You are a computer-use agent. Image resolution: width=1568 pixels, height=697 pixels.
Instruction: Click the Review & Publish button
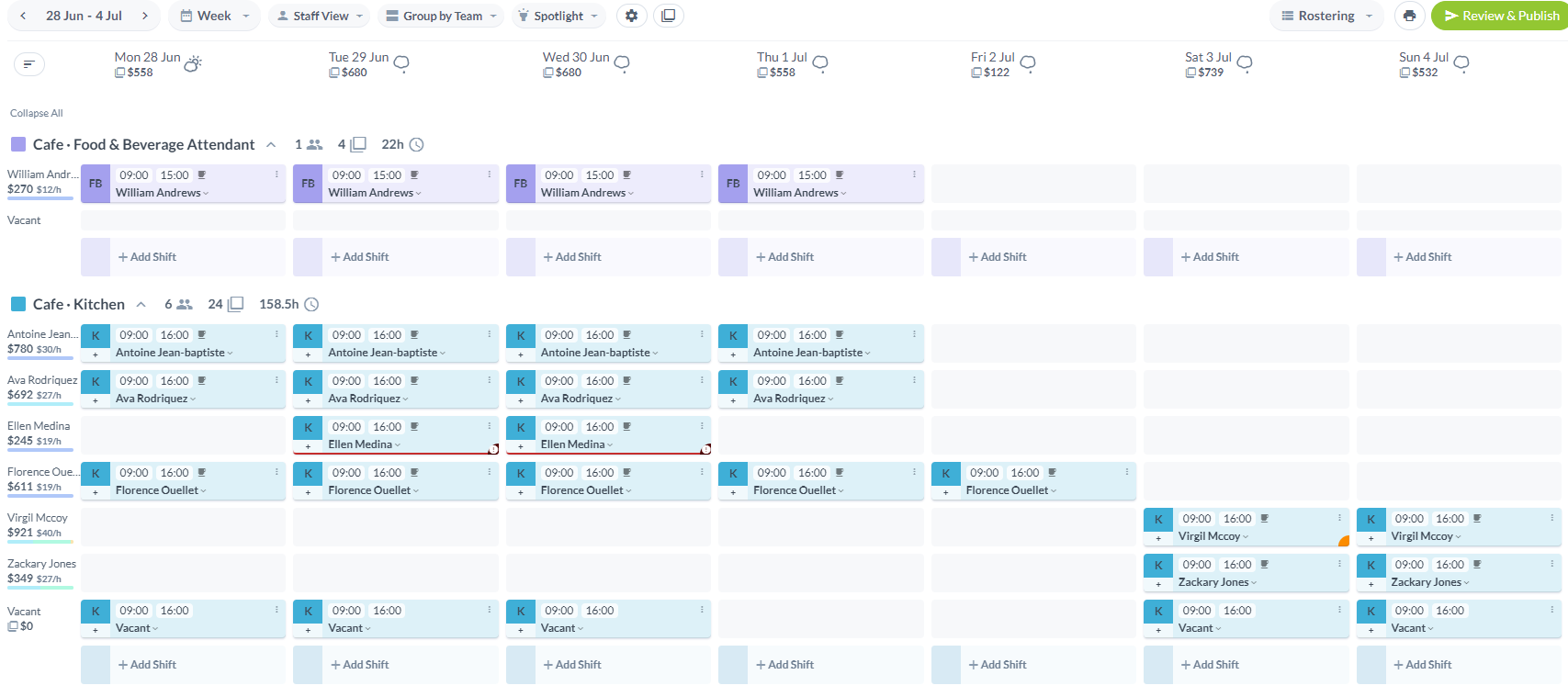click(x=1501, y=16)
